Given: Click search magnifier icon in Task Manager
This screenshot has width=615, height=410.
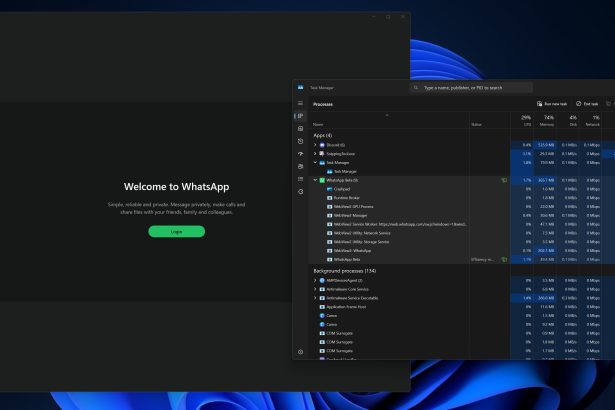Looking at the screenshot, I should (x=416, y=88).
